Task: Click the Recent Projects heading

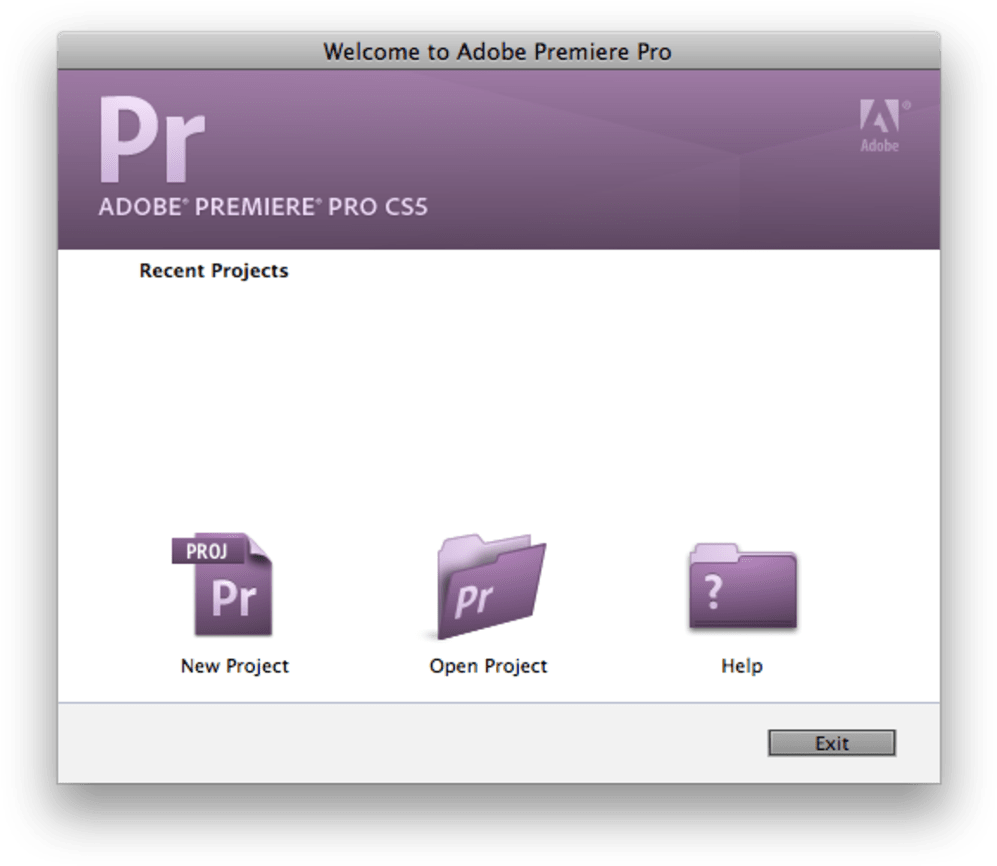Action: coord(213,271)
